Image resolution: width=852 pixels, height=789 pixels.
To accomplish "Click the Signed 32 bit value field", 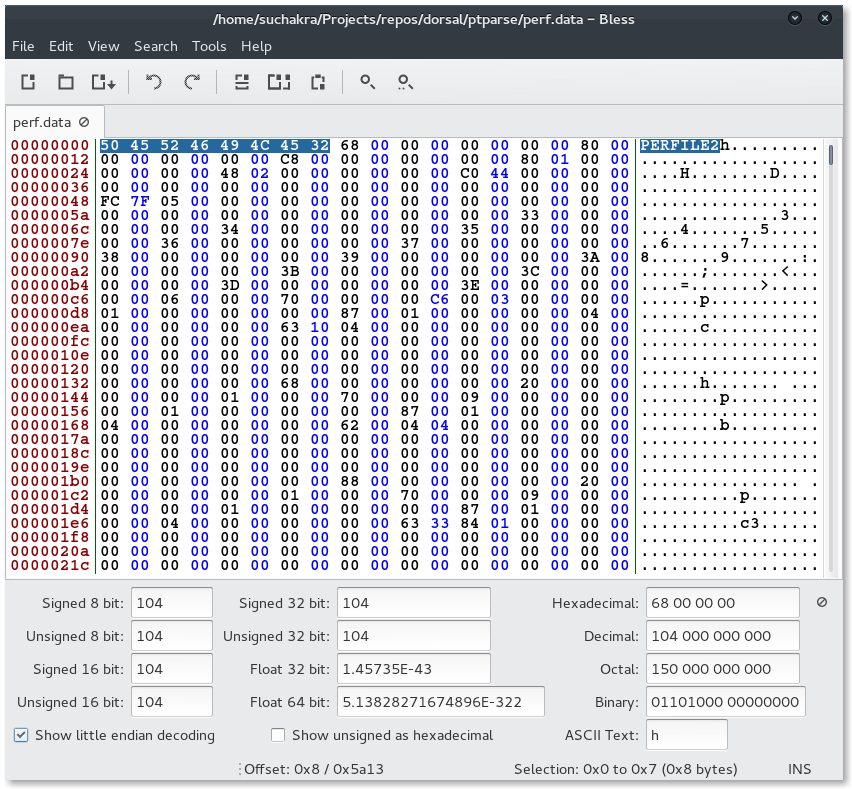I will [x=414, y=603].
